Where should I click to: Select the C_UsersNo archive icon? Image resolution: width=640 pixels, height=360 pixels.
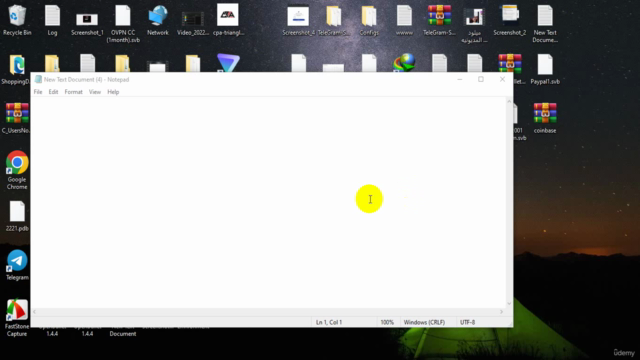(x=17, y=118)
